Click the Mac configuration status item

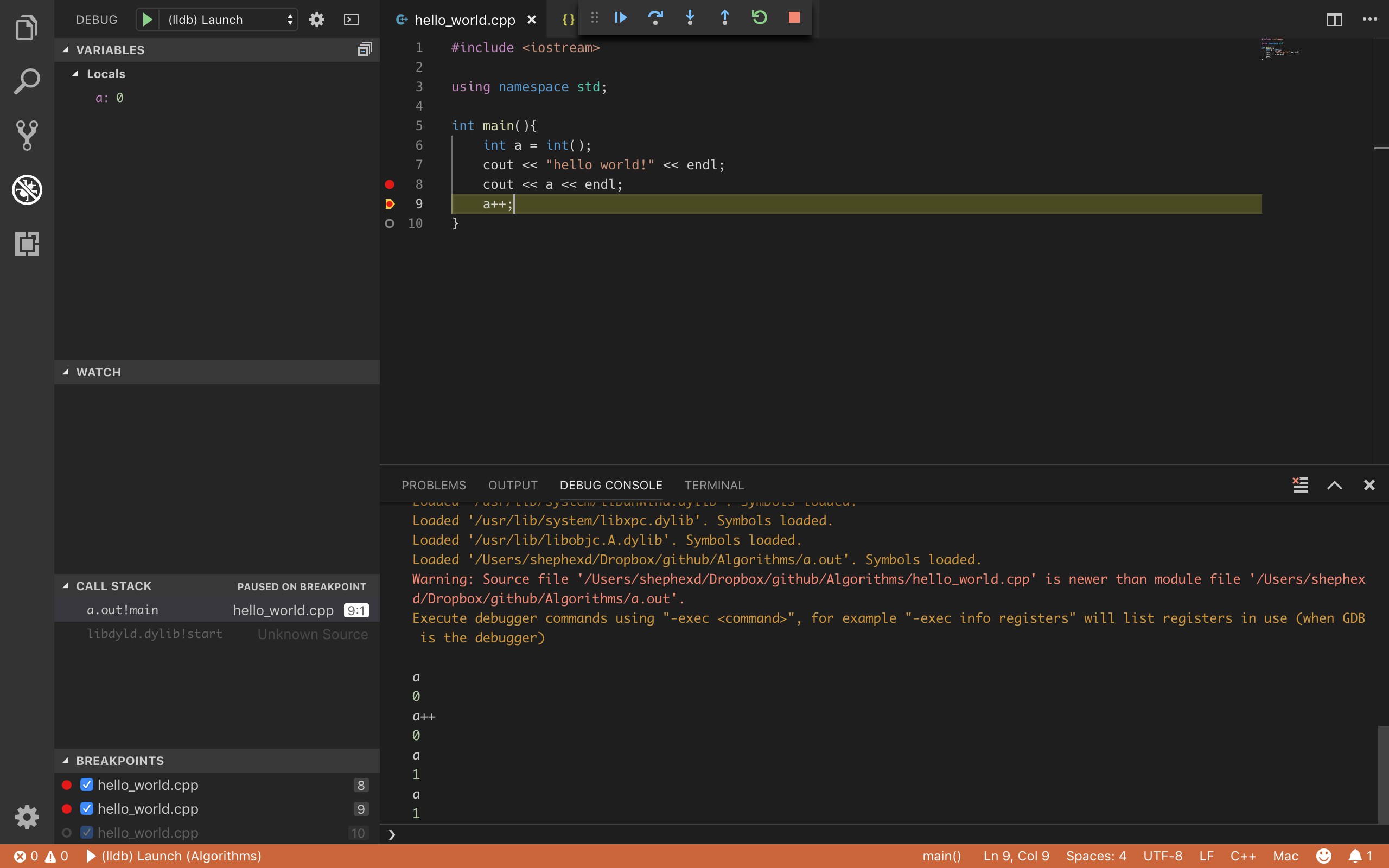[x=1285, y=856]
